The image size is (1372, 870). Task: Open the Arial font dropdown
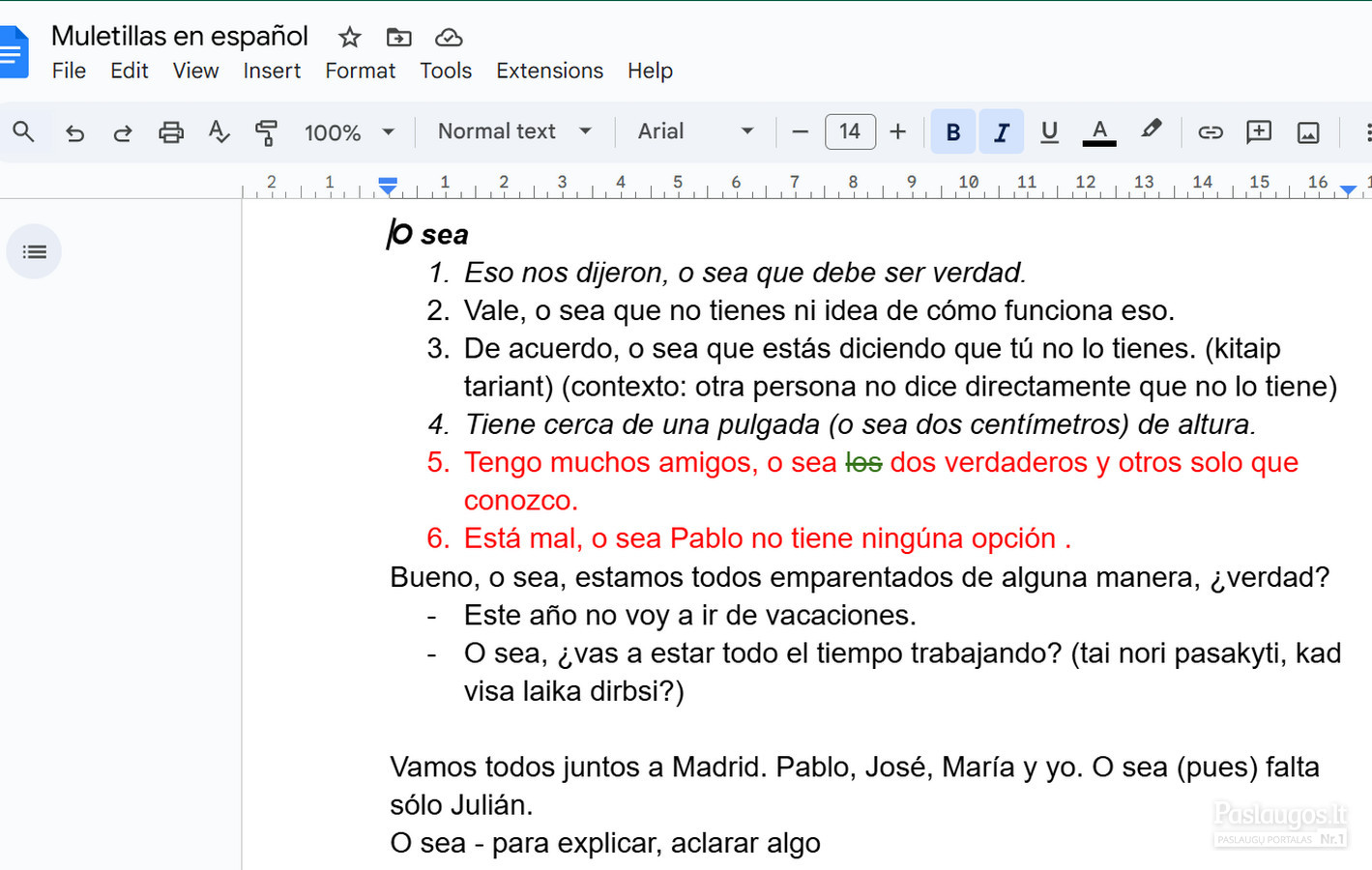[695, 131]
